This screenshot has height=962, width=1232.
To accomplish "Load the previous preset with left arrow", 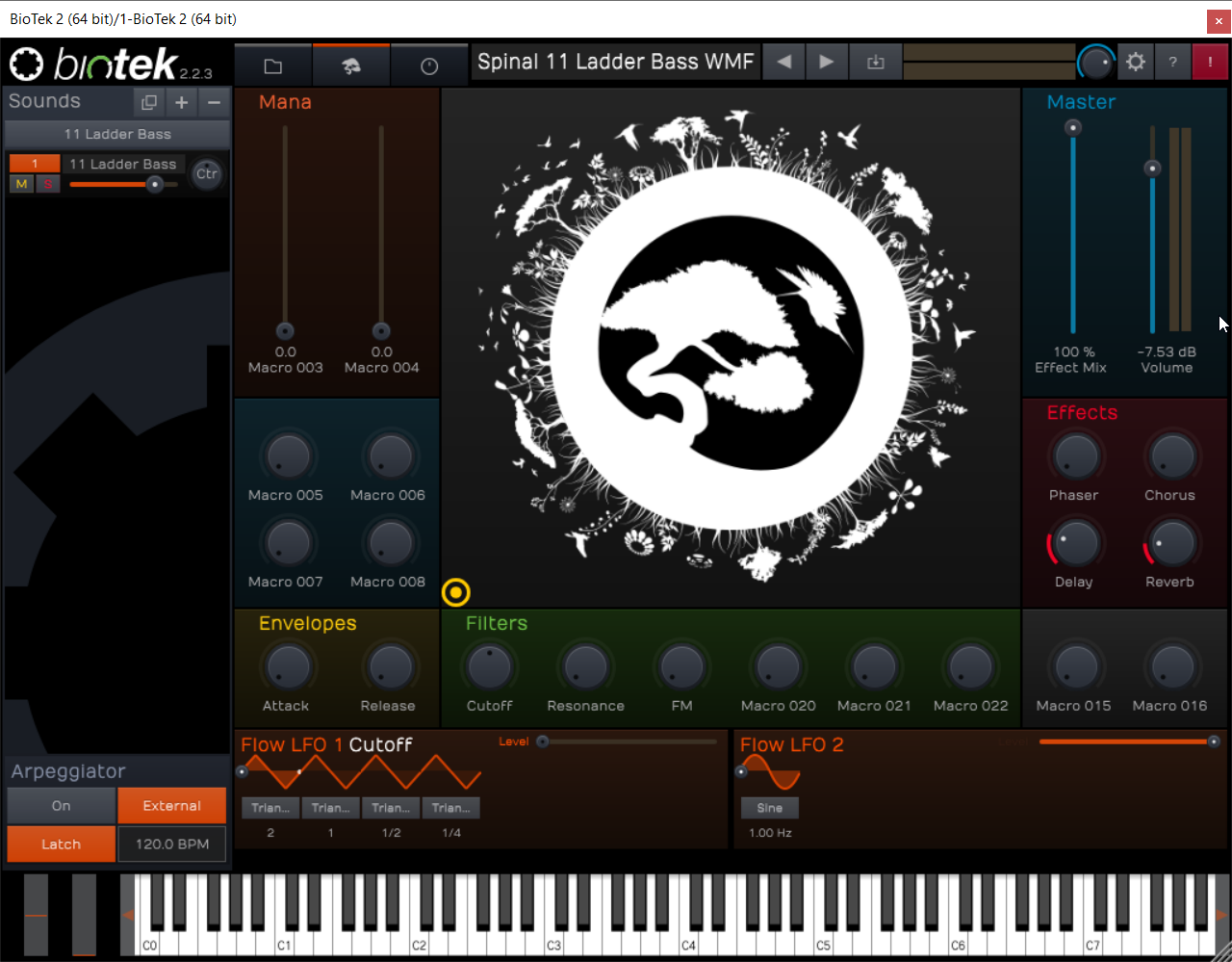I will tap(783, 62).
